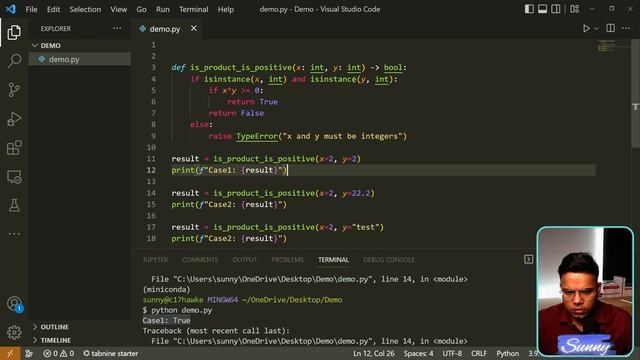Viewport: 640px width, 360px height.
Task: Open the Terminal menu
Action: (193, 9)
